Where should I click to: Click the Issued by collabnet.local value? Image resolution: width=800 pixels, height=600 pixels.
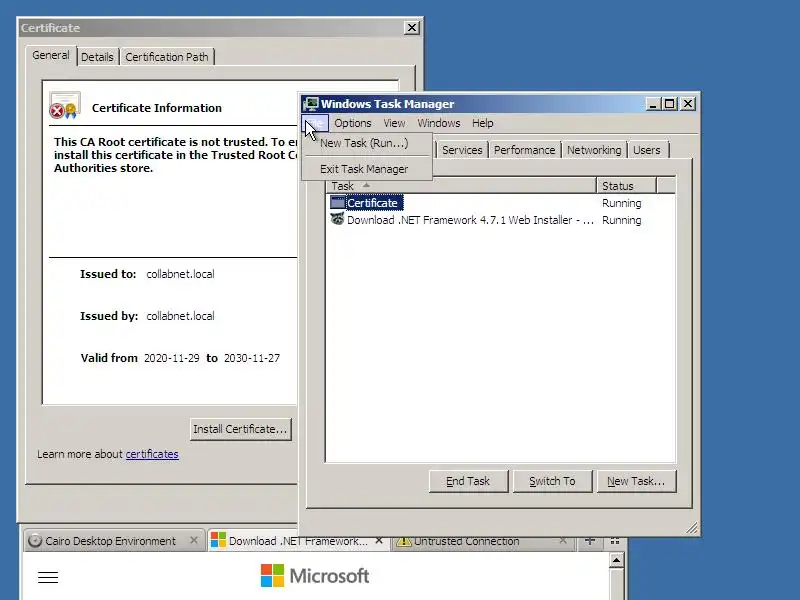[180, 316]
